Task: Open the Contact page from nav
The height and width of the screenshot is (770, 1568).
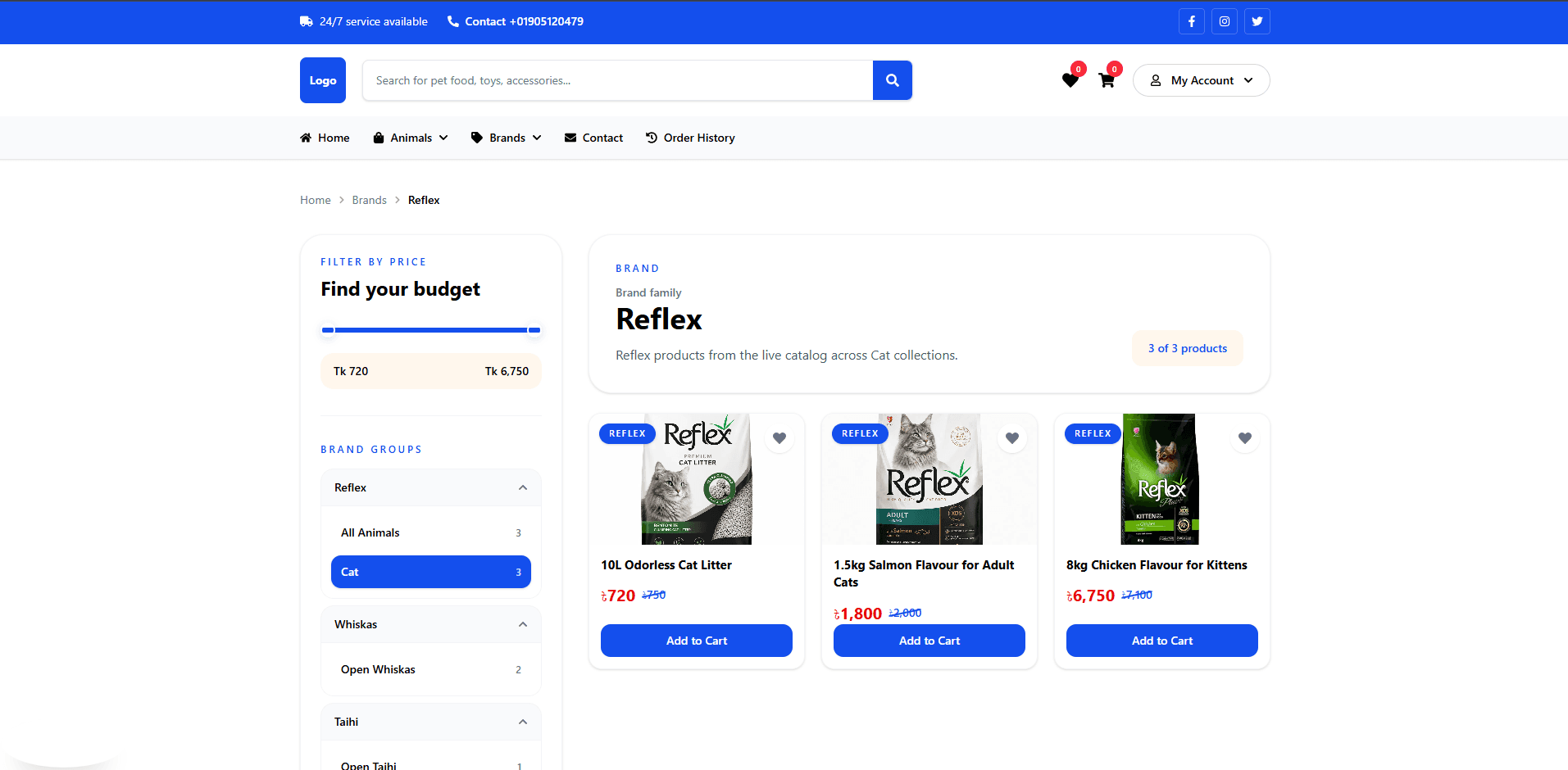Action: click(x=594, y=138)
